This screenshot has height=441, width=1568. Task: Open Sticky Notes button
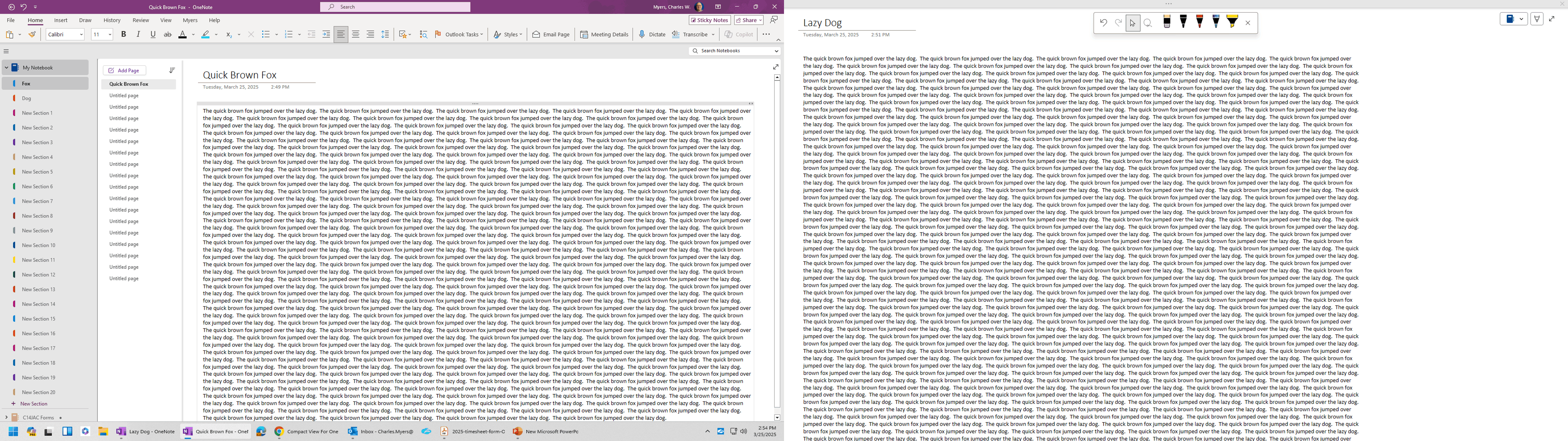click(710, 20)
